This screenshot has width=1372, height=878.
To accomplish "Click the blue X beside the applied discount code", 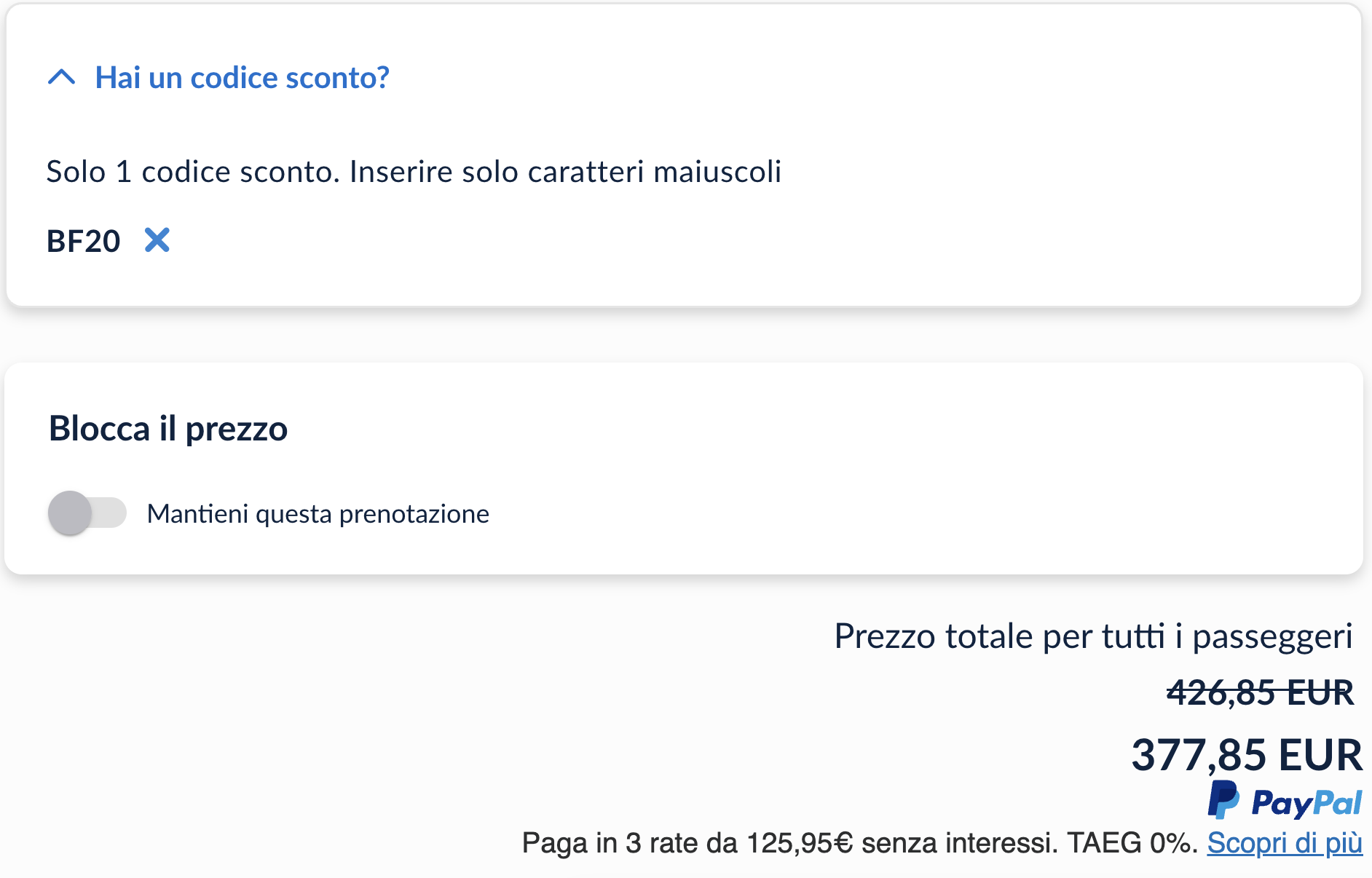I will (157, 240).
